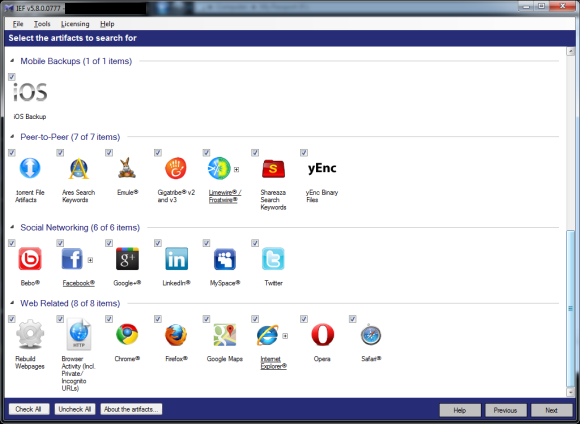Select the Gigatribe v2 and v3 icon
Screen dimensions: 580x424
176,168
